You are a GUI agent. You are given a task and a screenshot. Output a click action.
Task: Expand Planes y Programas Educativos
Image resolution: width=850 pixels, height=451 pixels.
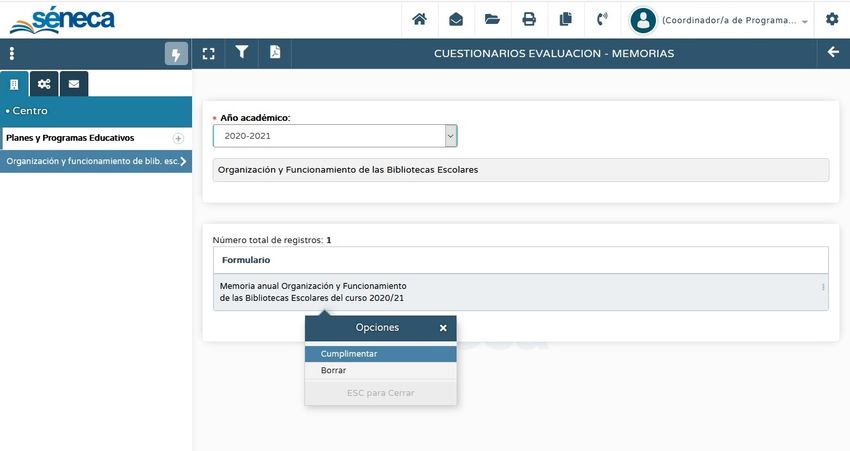tap(178, 138)
